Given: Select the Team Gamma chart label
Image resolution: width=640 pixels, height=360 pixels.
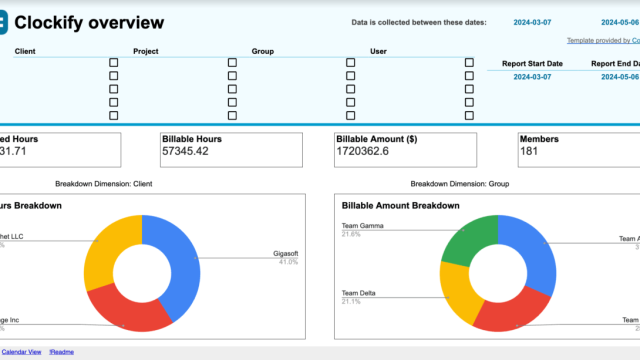Looking at the screenshot, I should [x=362, y=226].
